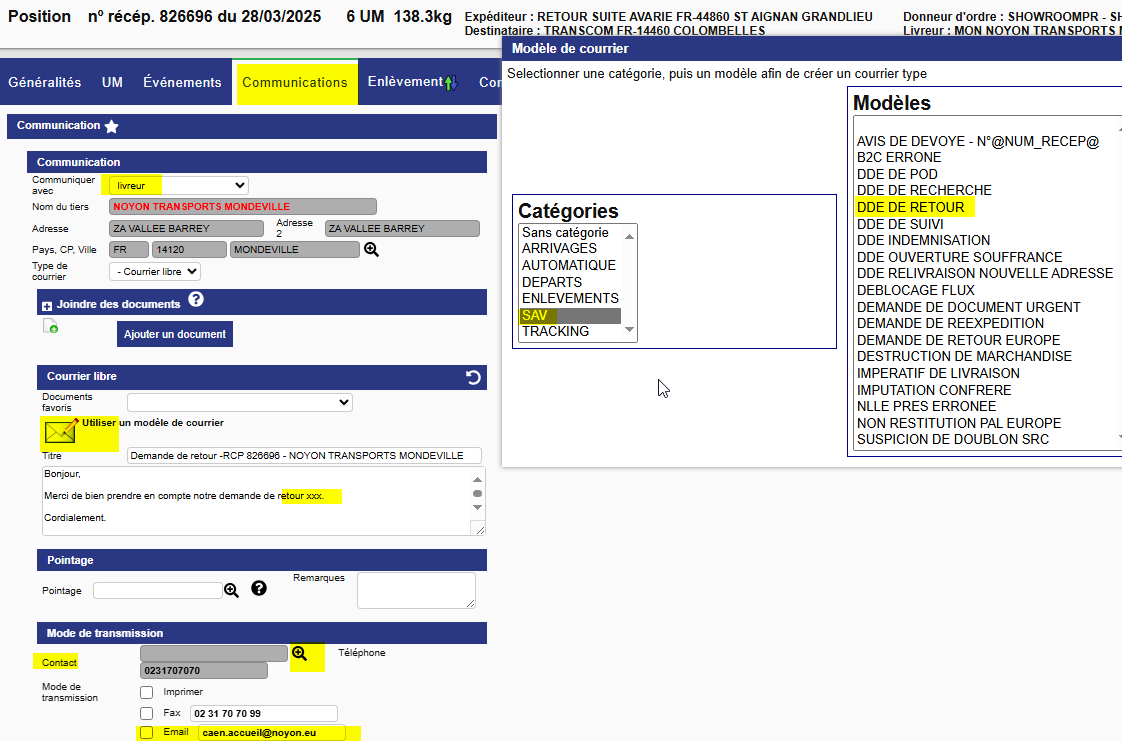The width and height of the screenshot is (1122, 741).
Task: Open the Événements tab
Action: point(182,82)
